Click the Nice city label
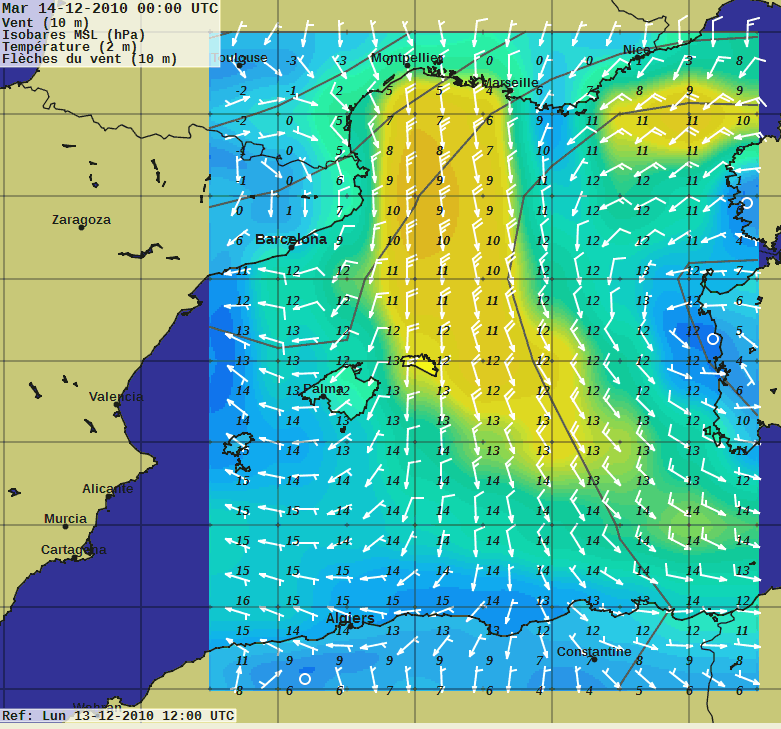The height and width of the screenshot is (729, 781). [636, 50]
